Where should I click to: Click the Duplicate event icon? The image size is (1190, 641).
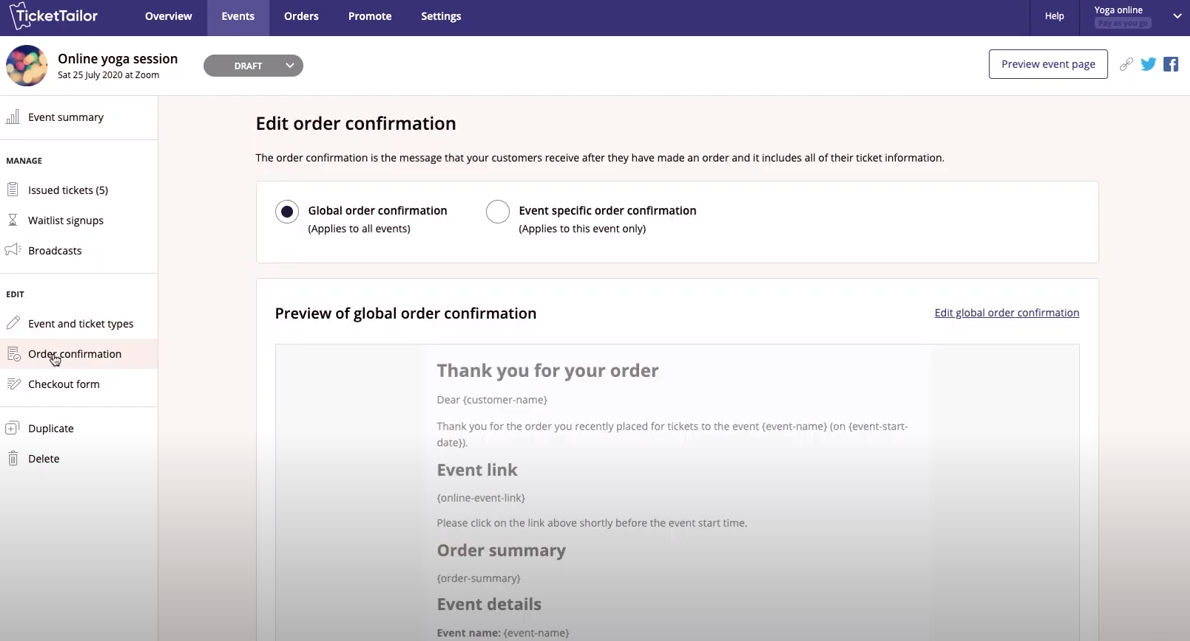click(x=13, y=428)
